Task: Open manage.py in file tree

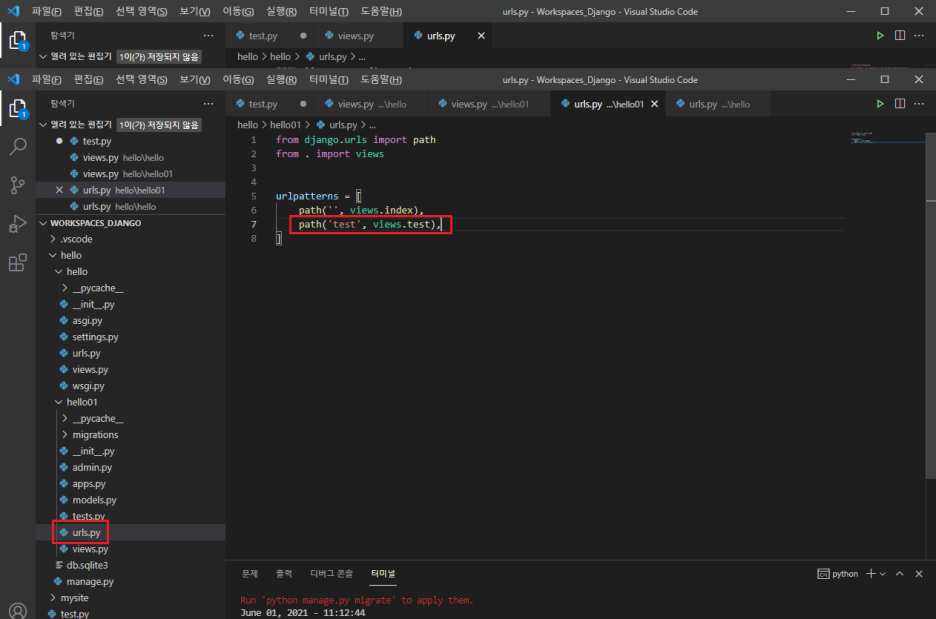Action: click(x=90, y=581)
